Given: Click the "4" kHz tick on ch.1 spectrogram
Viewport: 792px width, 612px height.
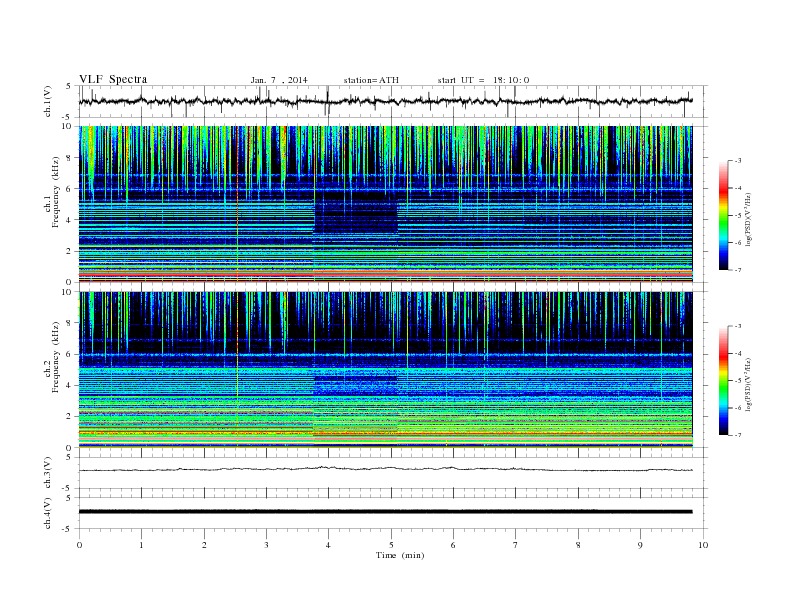Looking at the screenshot, I should (69, 220).
